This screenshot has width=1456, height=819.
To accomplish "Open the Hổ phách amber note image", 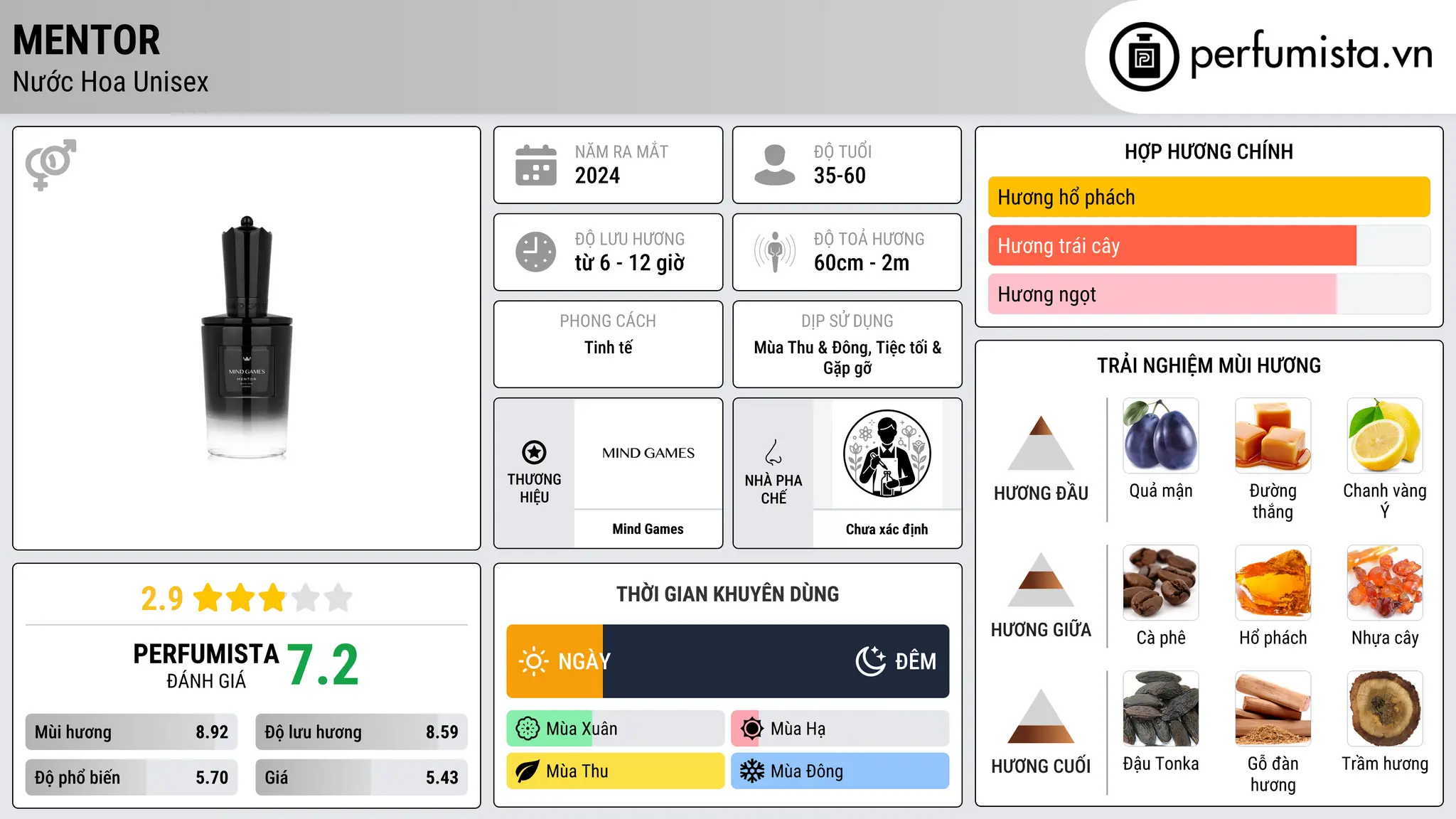I will click(1273, 583).
